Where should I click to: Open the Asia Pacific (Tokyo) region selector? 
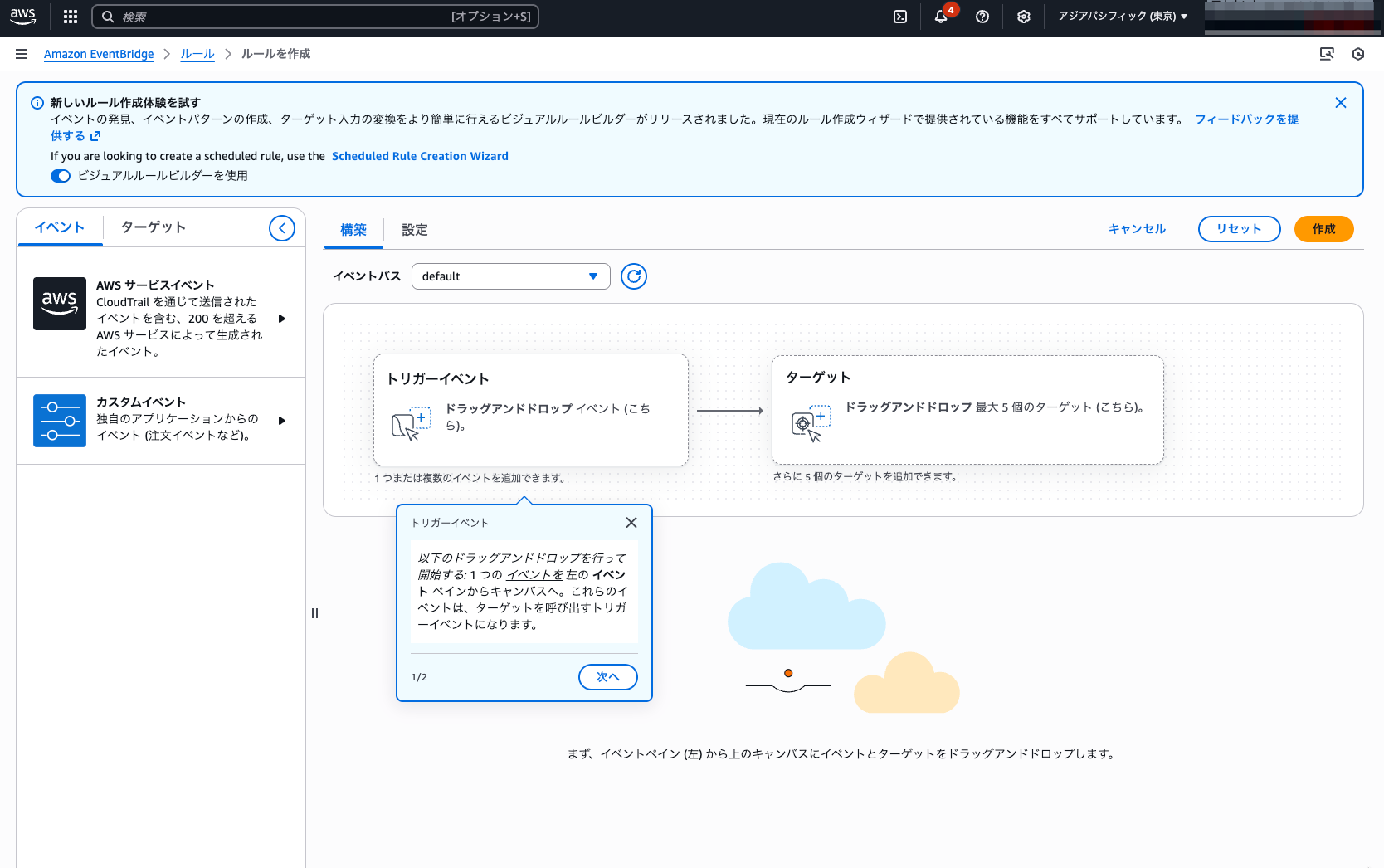pyautogui.click(x=1122, y=17)
